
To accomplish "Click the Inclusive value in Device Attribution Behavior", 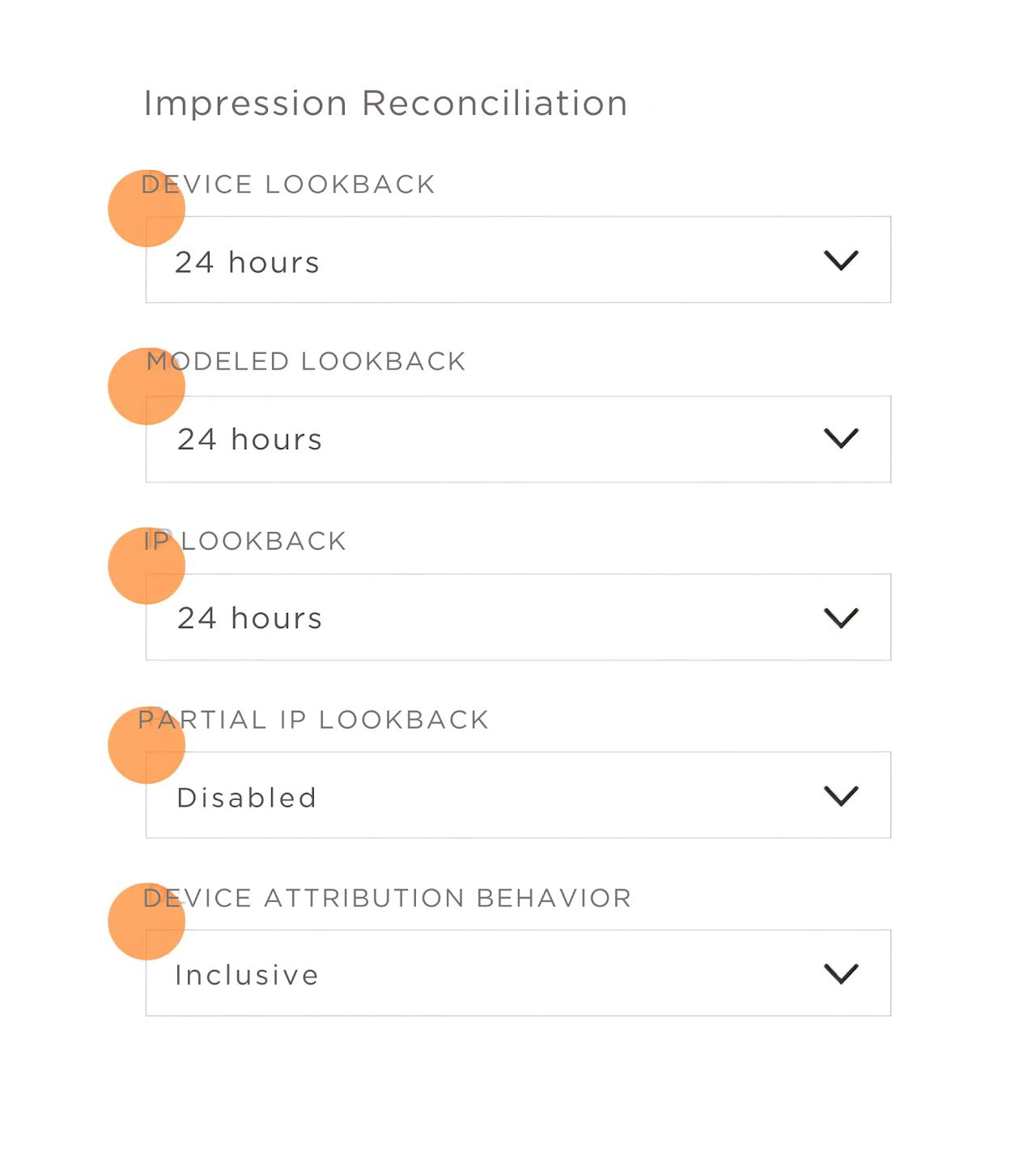I will (248, 975).
